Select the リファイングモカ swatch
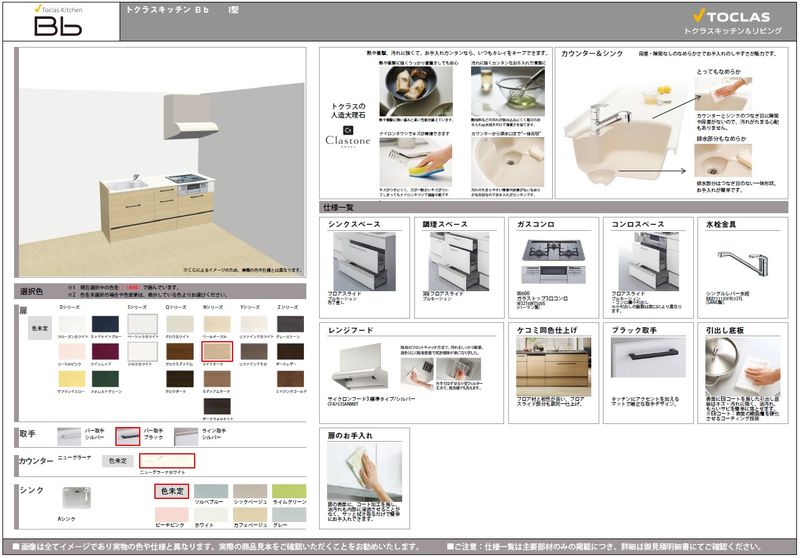Image resolution: width=800 pixels, height=558 pixels. (254, 351)
